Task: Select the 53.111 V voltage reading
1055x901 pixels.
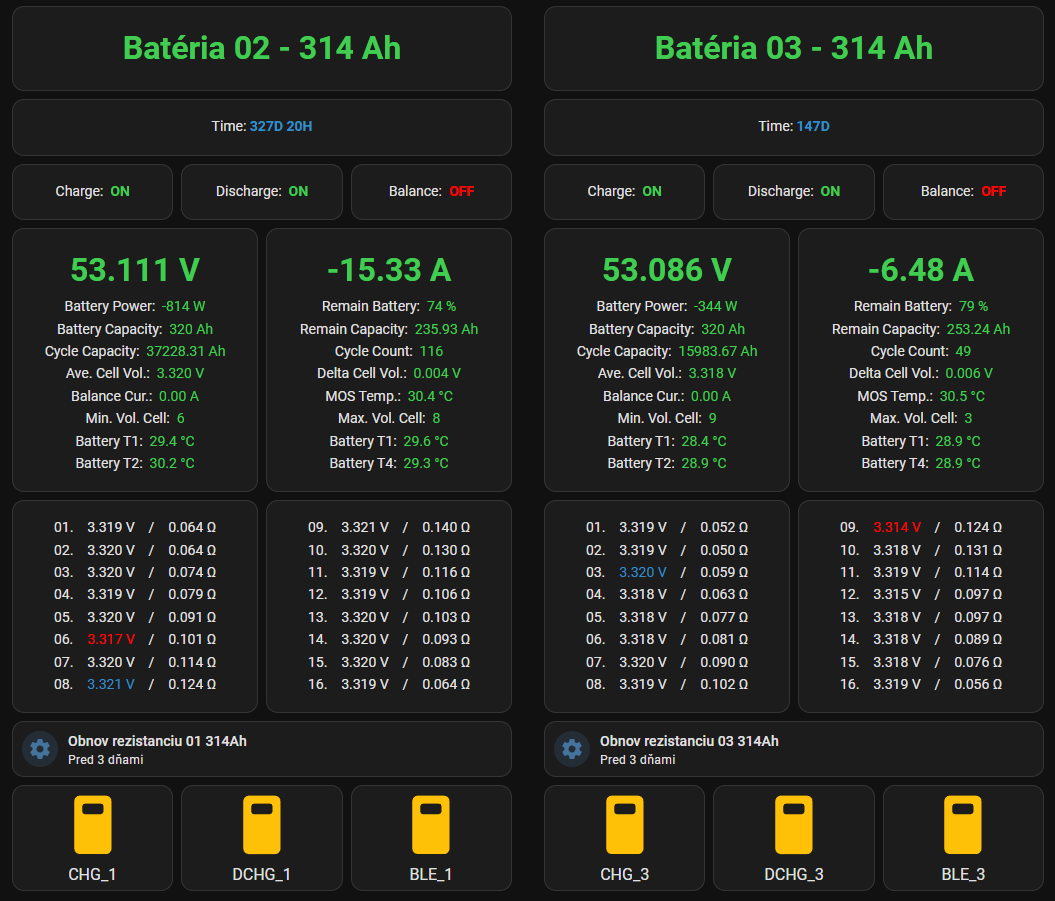Action: coord(135,270)
